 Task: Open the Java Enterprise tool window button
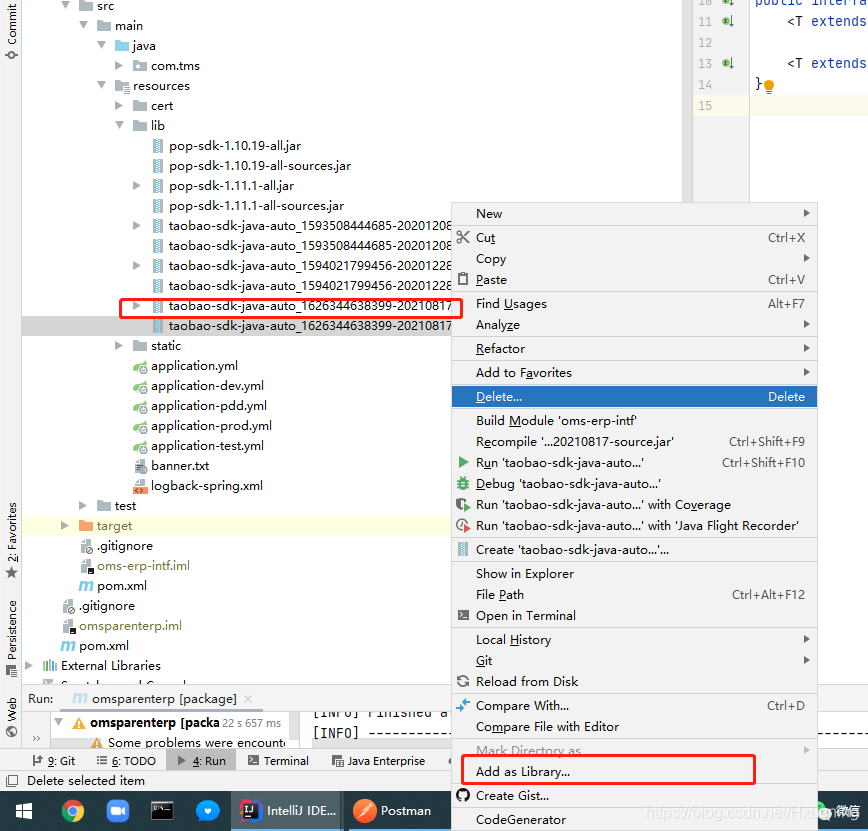(x=379, y=761)
